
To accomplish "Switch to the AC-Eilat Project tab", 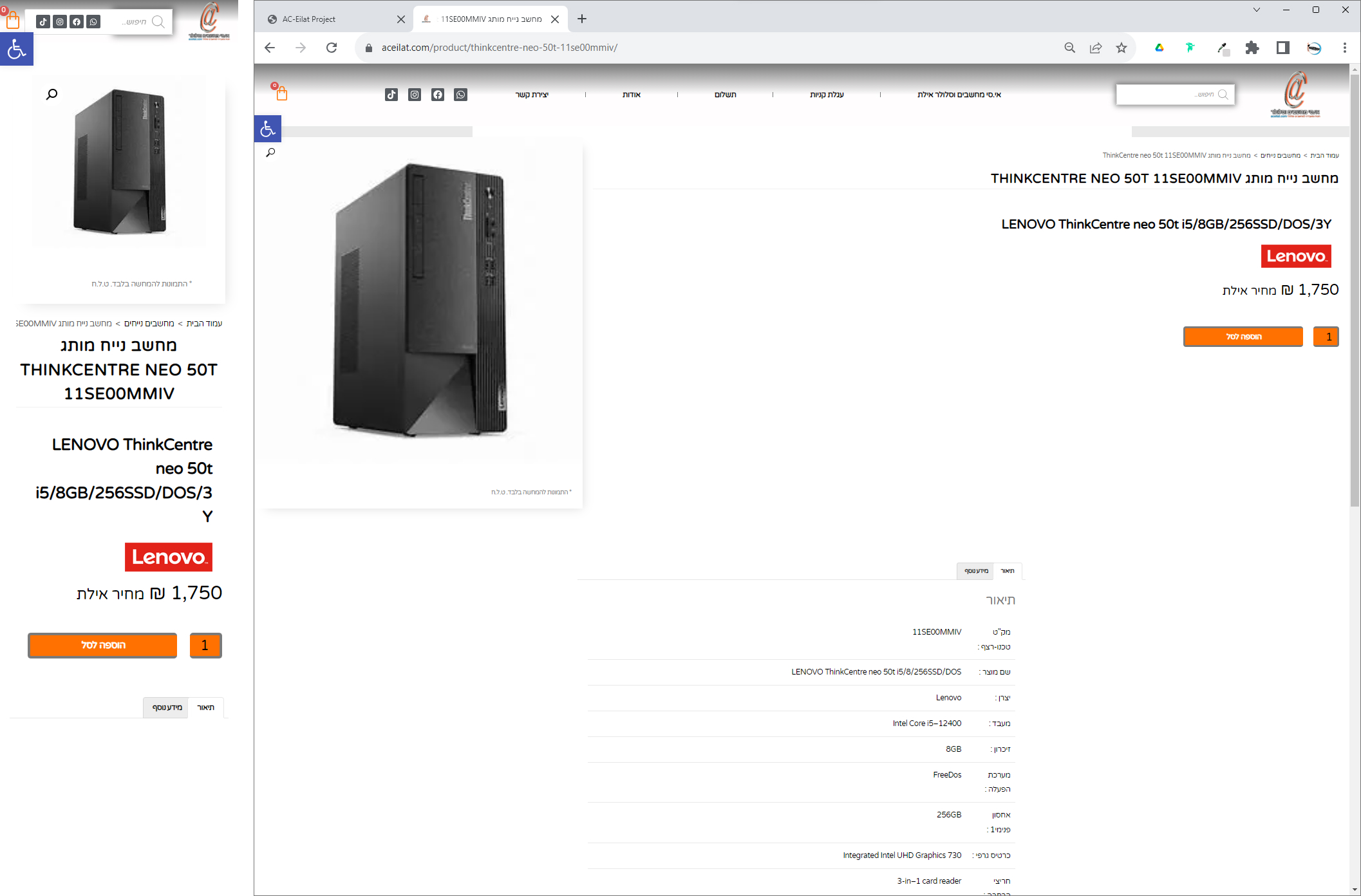I will [335, 19].
